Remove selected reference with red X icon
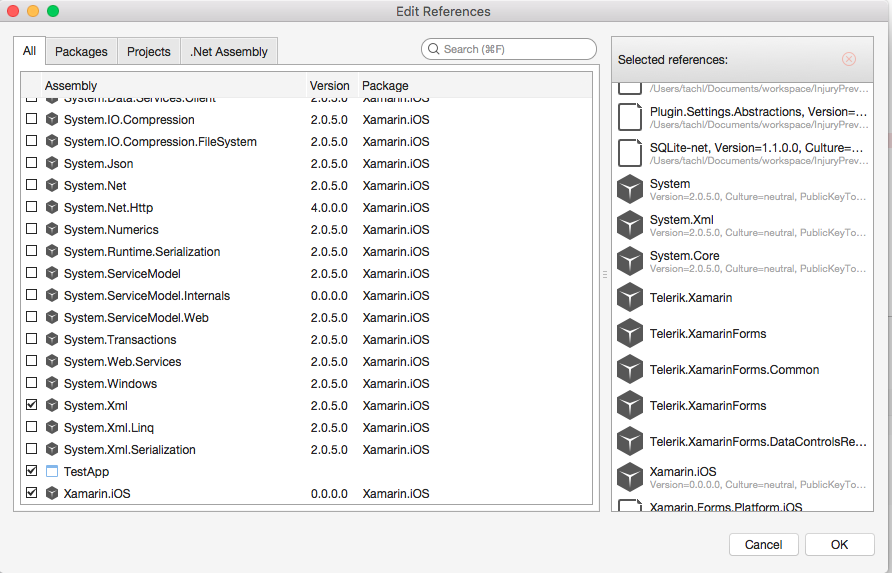892x573 pixels. (x=849, y=59)
